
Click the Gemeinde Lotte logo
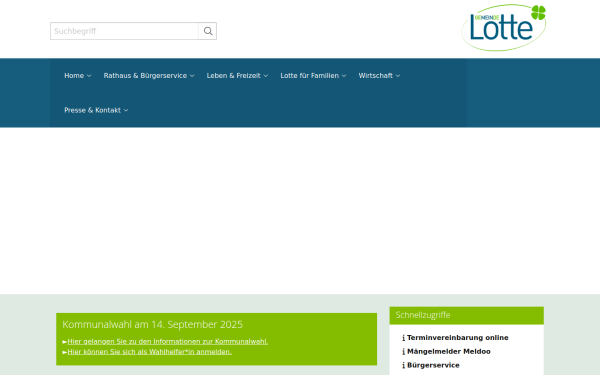tap(504, 28)
